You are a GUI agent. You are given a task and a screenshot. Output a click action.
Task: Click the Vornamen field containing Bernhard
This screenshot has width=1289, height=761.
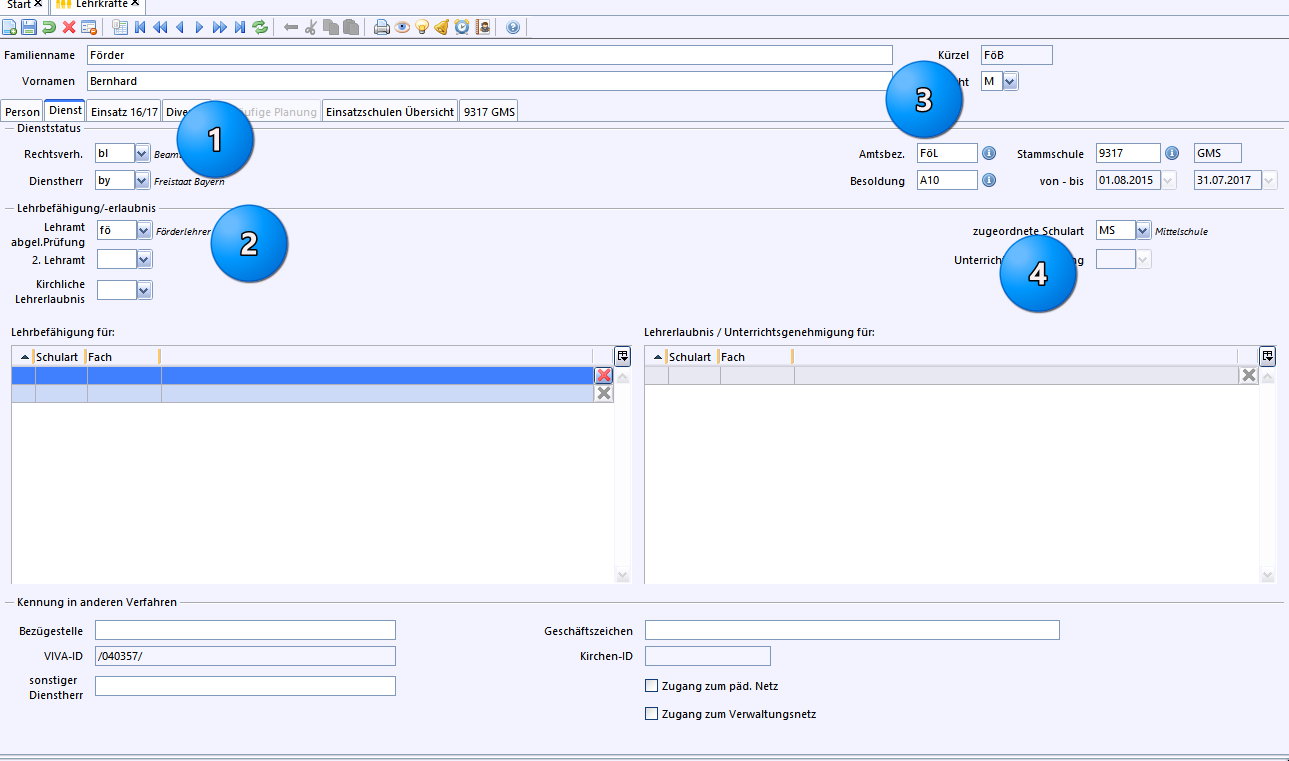(490, 81)
